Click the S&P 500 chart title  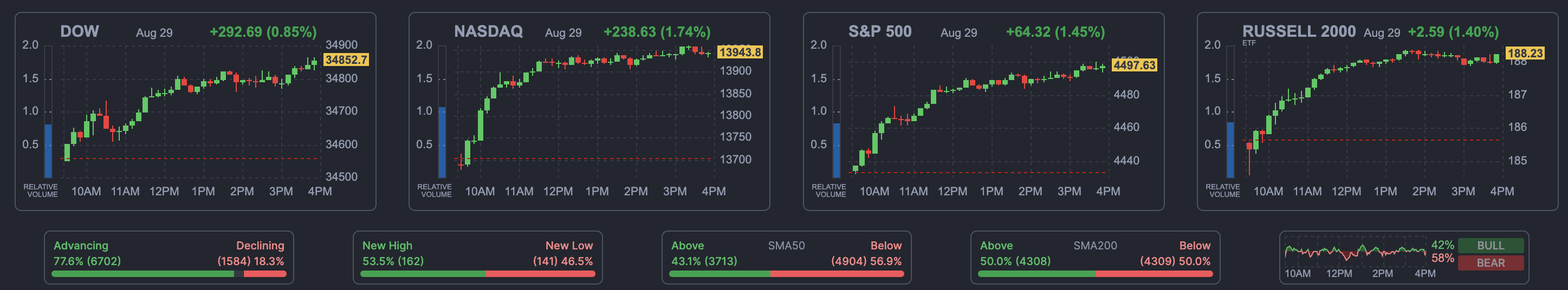879,31
